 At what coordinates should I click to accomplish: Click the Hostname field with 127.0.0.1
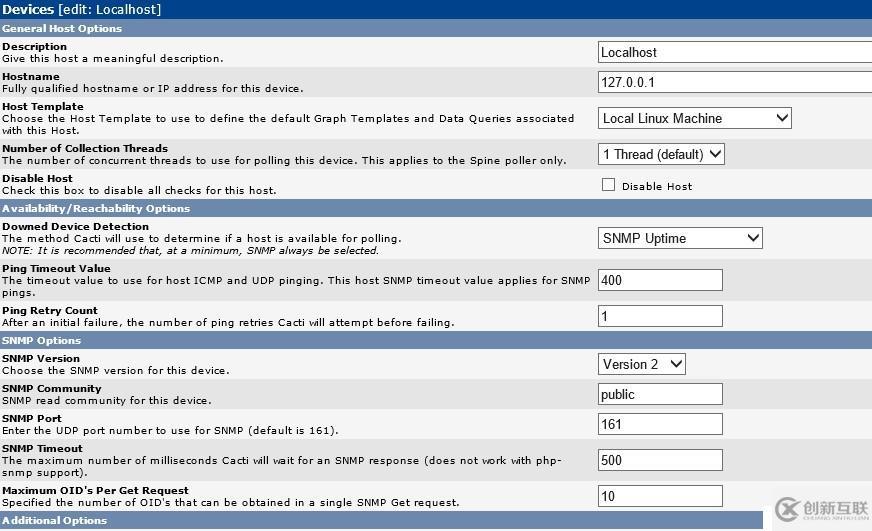click(x=735, y=82)
